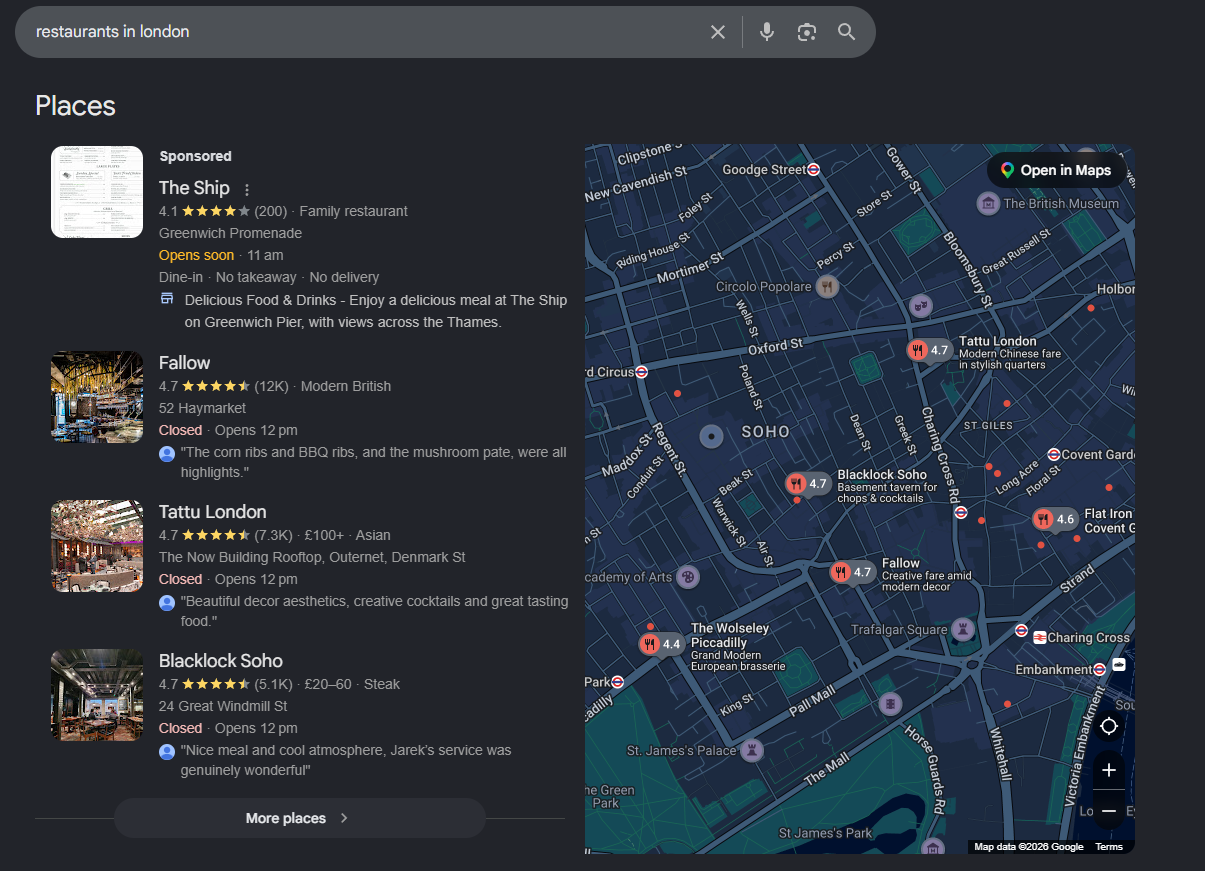Select Fallow 4.7 map pin
Screen dimensions: 1205x871
[x=852, y=573]
